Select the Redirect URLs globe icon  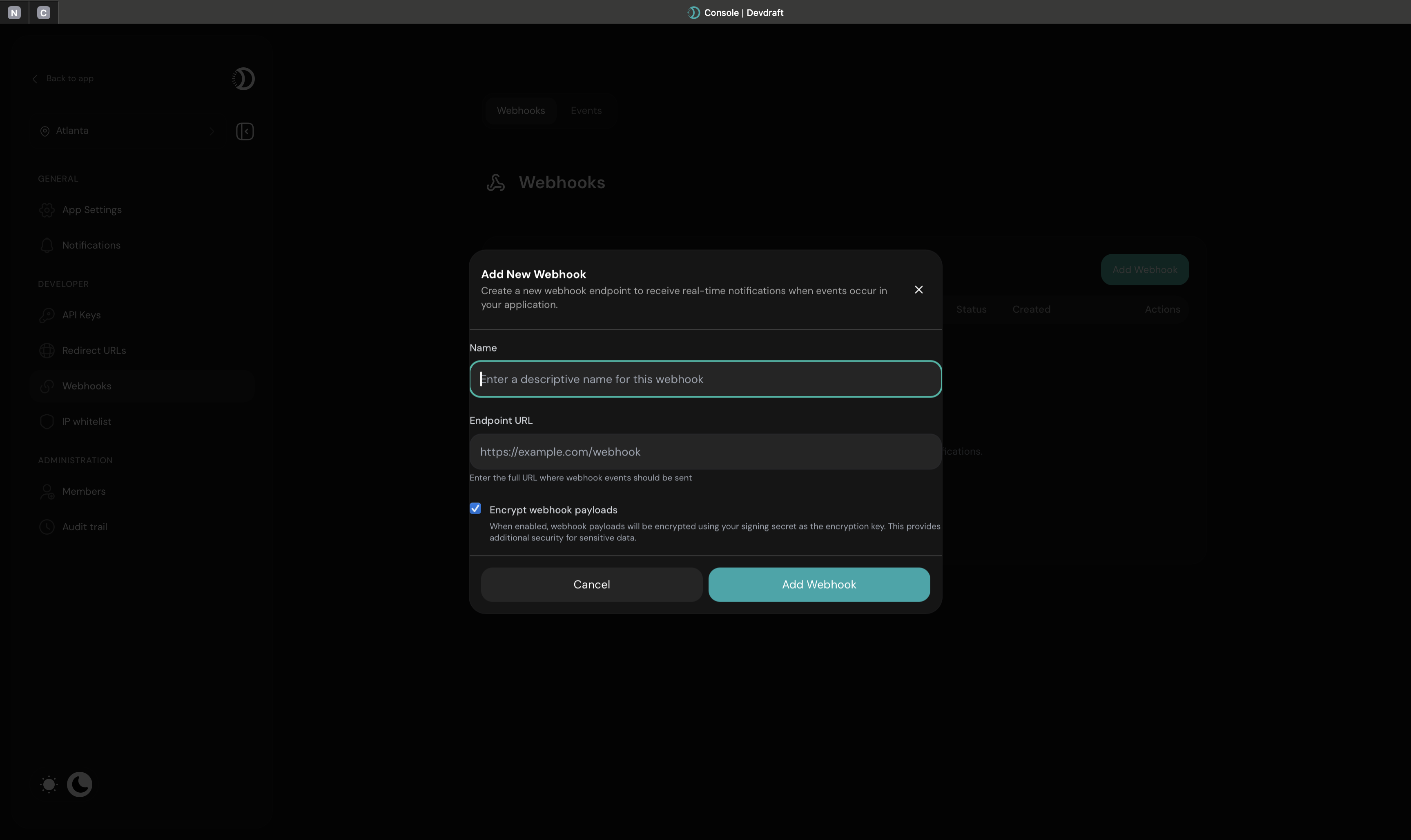pos(47,350)
